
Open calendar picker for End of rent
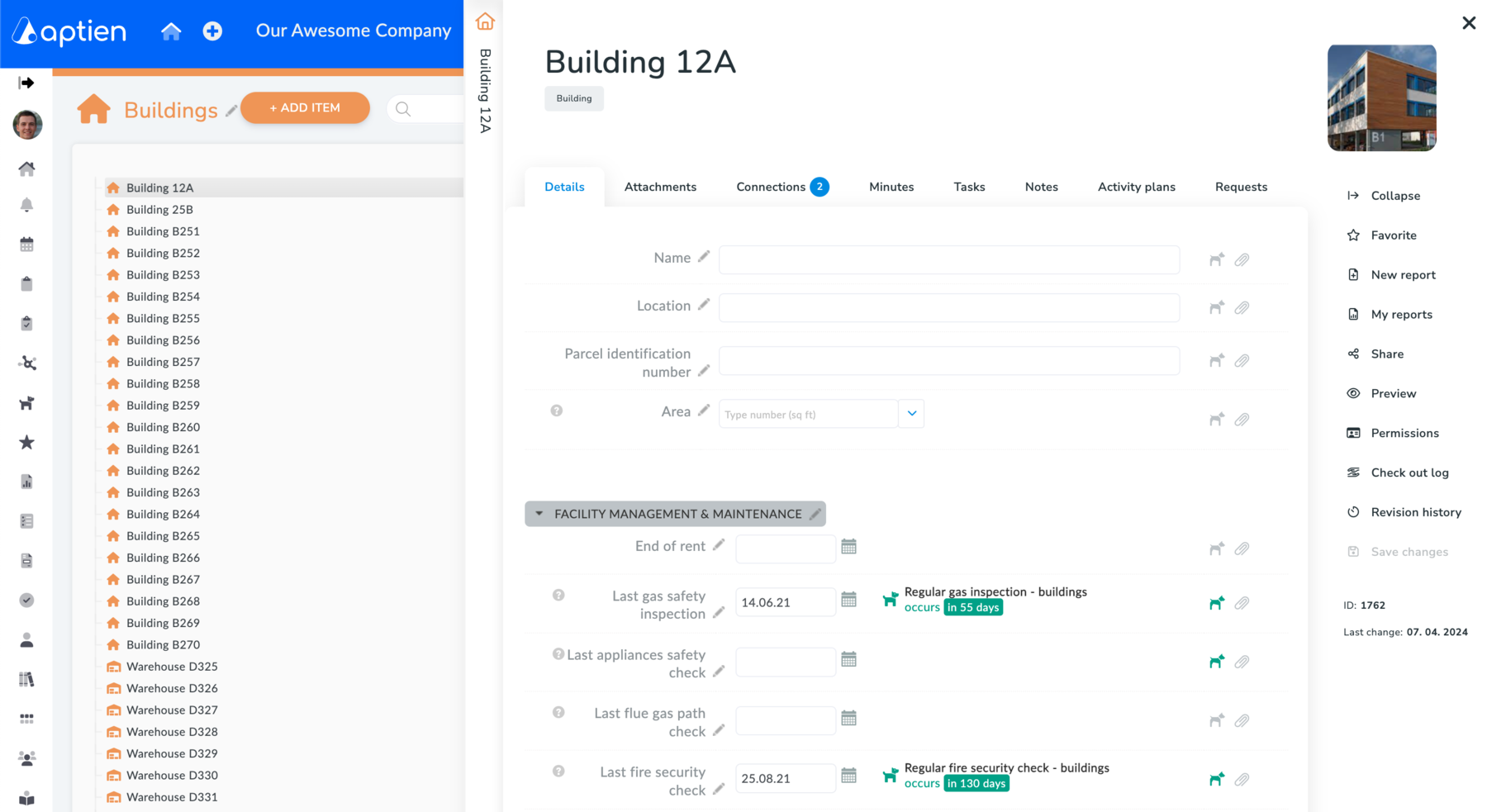coord(848,547)
